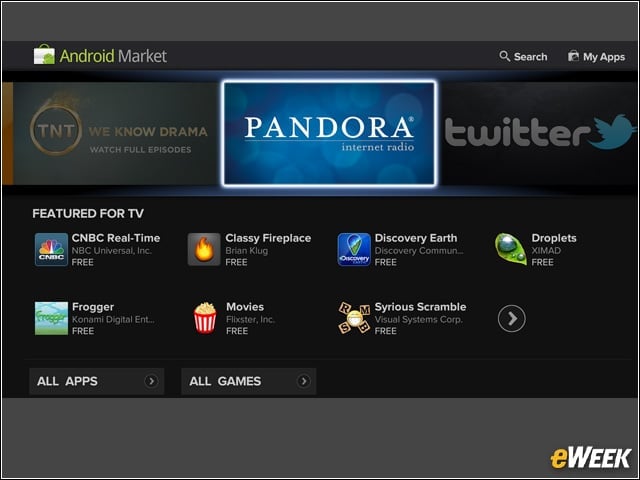Click FREE price under Classy Fireplace

pyautogui.click(x=236, y=262)
